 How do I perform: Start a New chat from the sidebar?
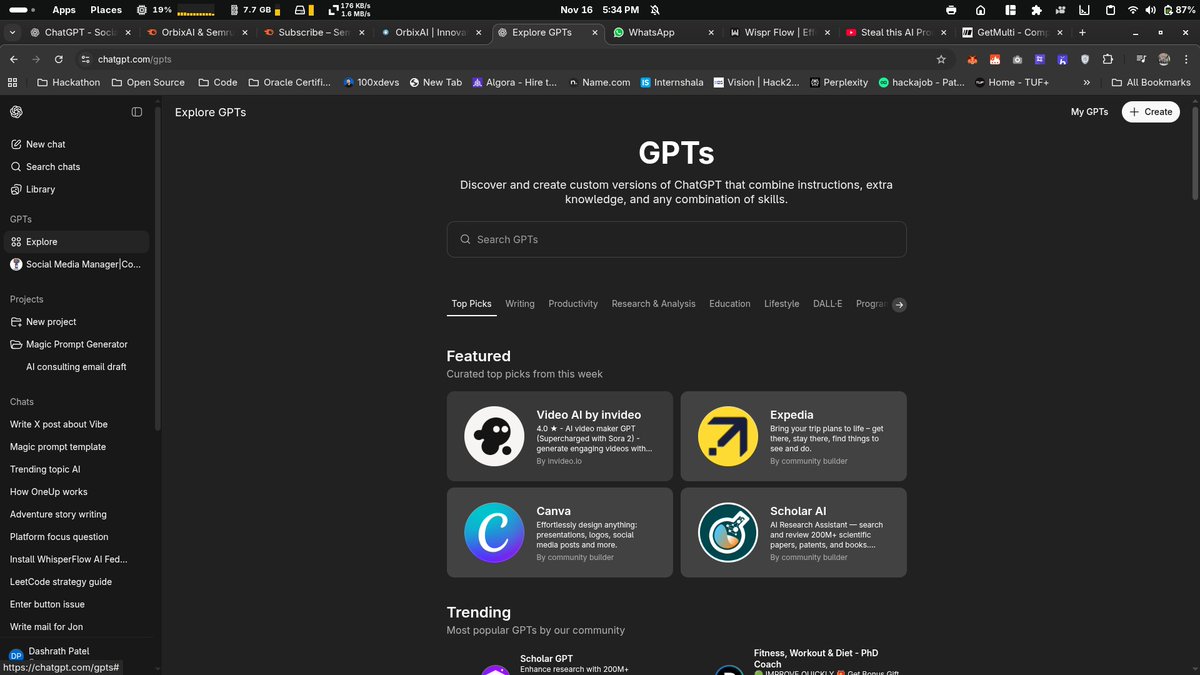tap(76, 144)
